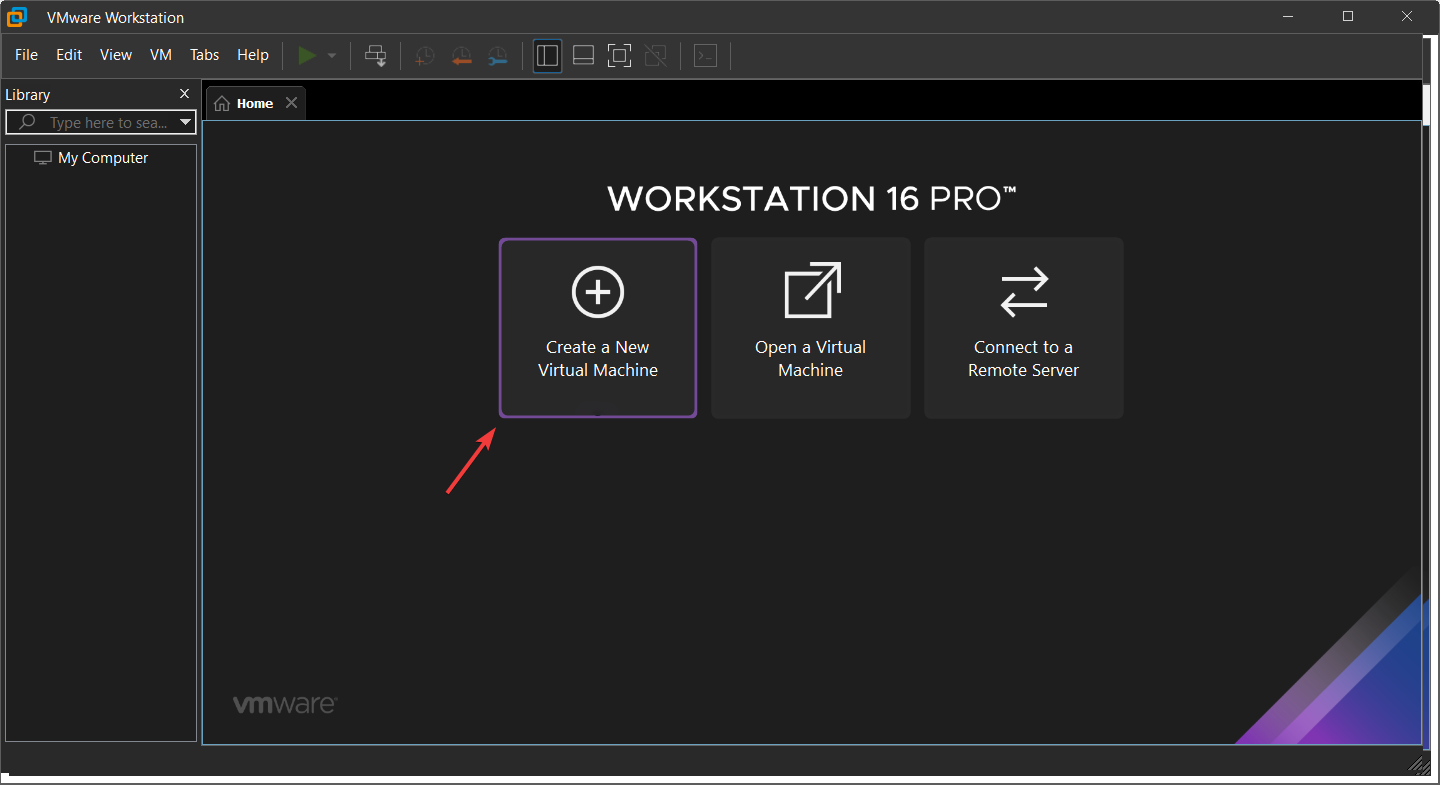The height and width of the screenshot is (785, 1440).
Task: Toggle the thumbnail bar view icon
Action: 583,56
